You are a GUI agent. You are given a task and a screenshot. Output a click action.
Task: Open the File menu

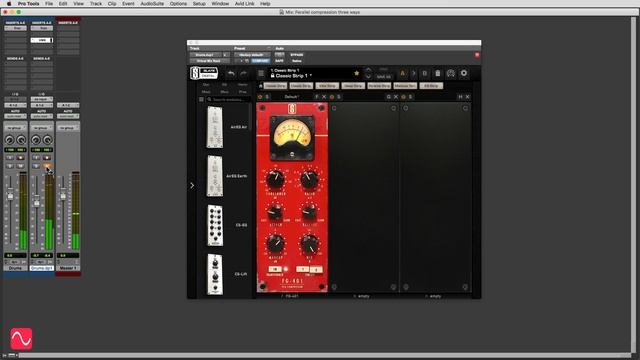point(49,4)
